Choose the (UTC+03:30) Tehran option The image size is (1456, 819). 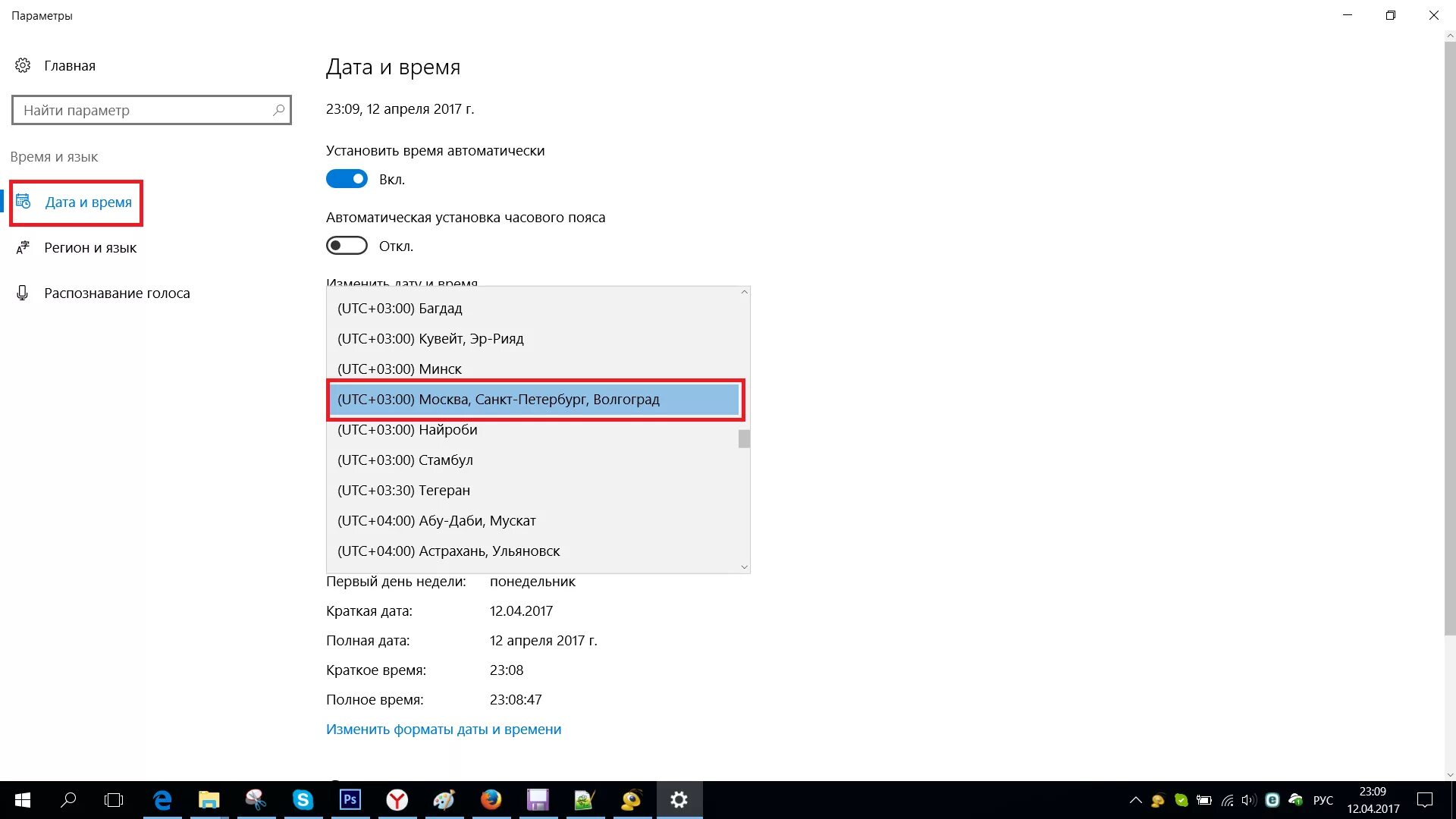click(x=403, y=491)
